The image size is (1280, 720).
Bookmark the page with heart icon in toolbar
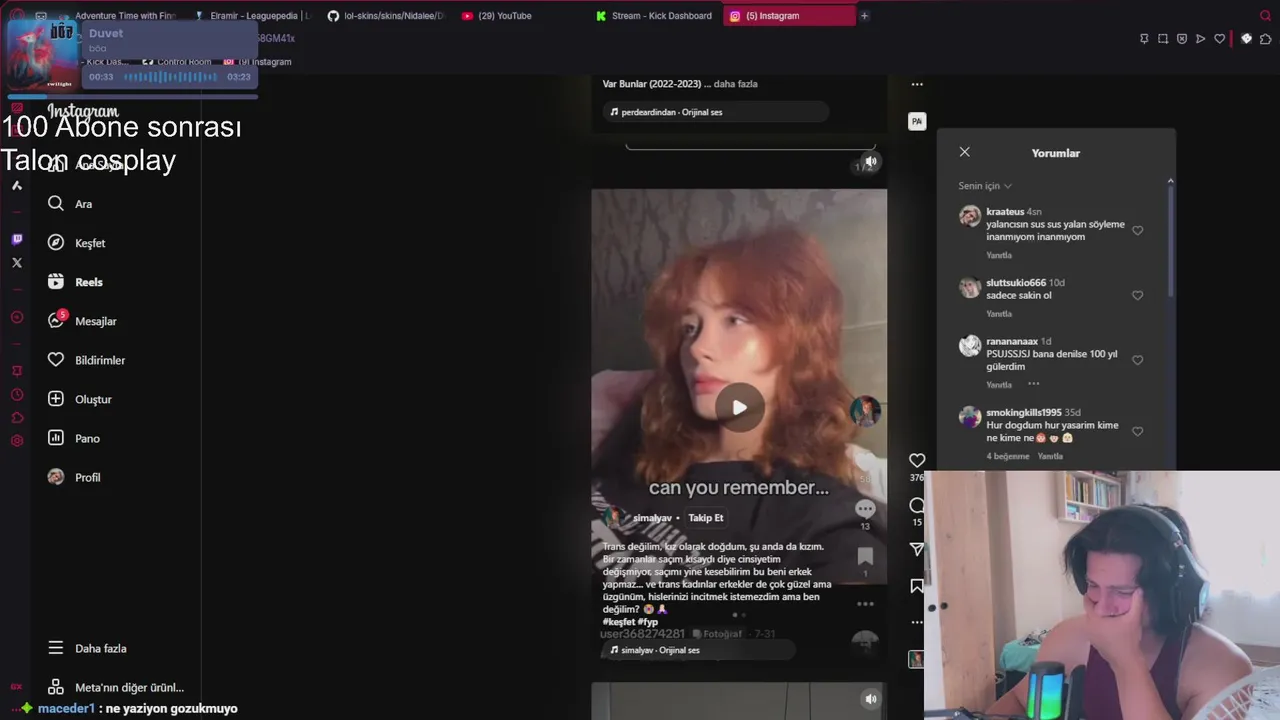pyautogui.click(x=1220, y=39)
